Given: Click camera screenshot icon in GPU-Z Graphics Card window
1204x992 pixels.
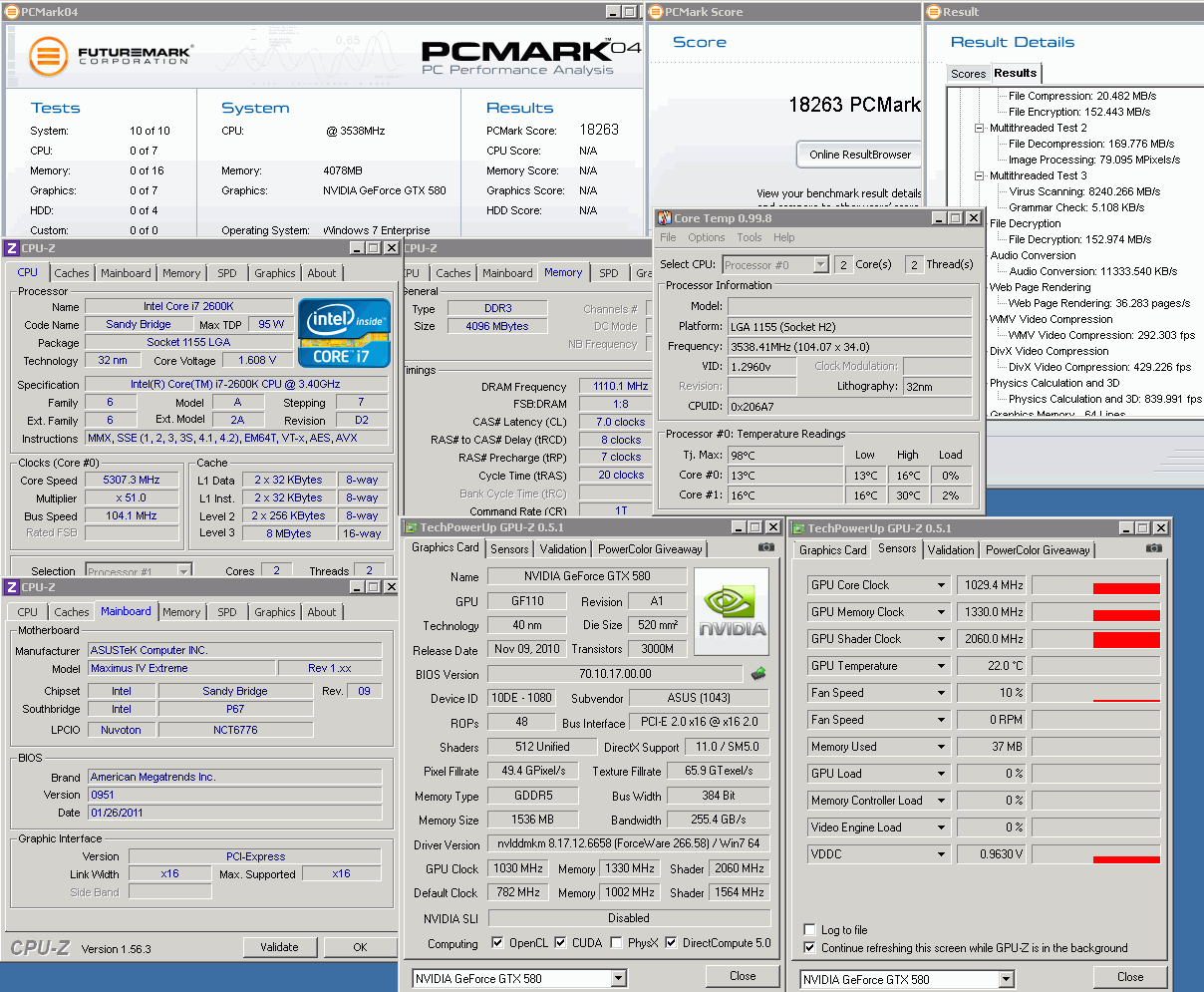Looking at the screenshot, I should [765, 547].
